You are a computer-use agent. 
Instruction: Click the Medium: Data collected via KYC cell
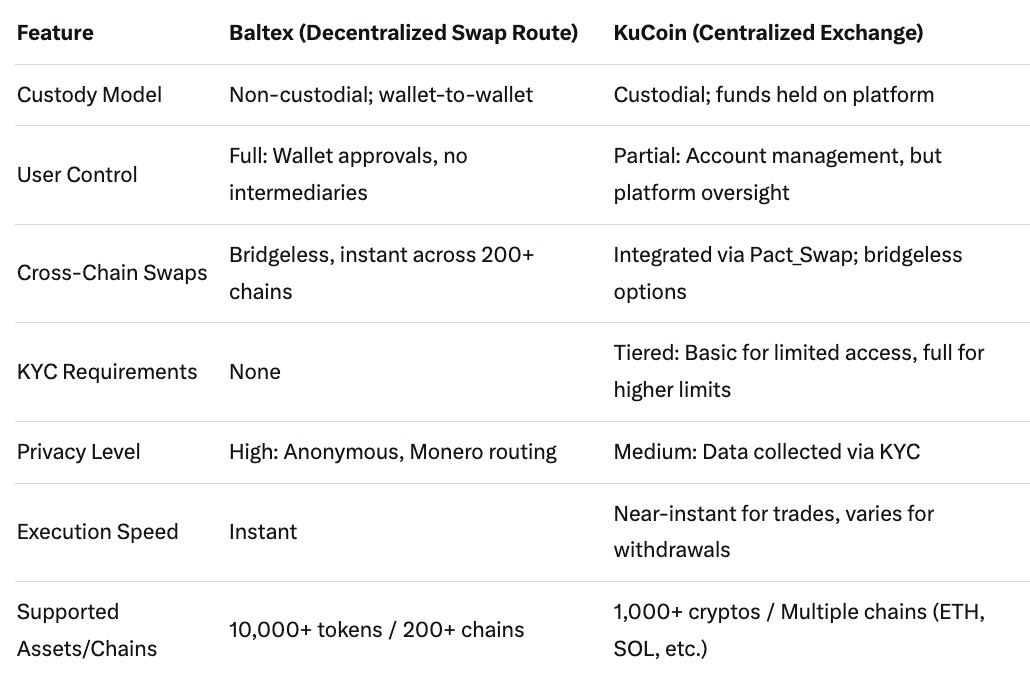pos(766,452)
